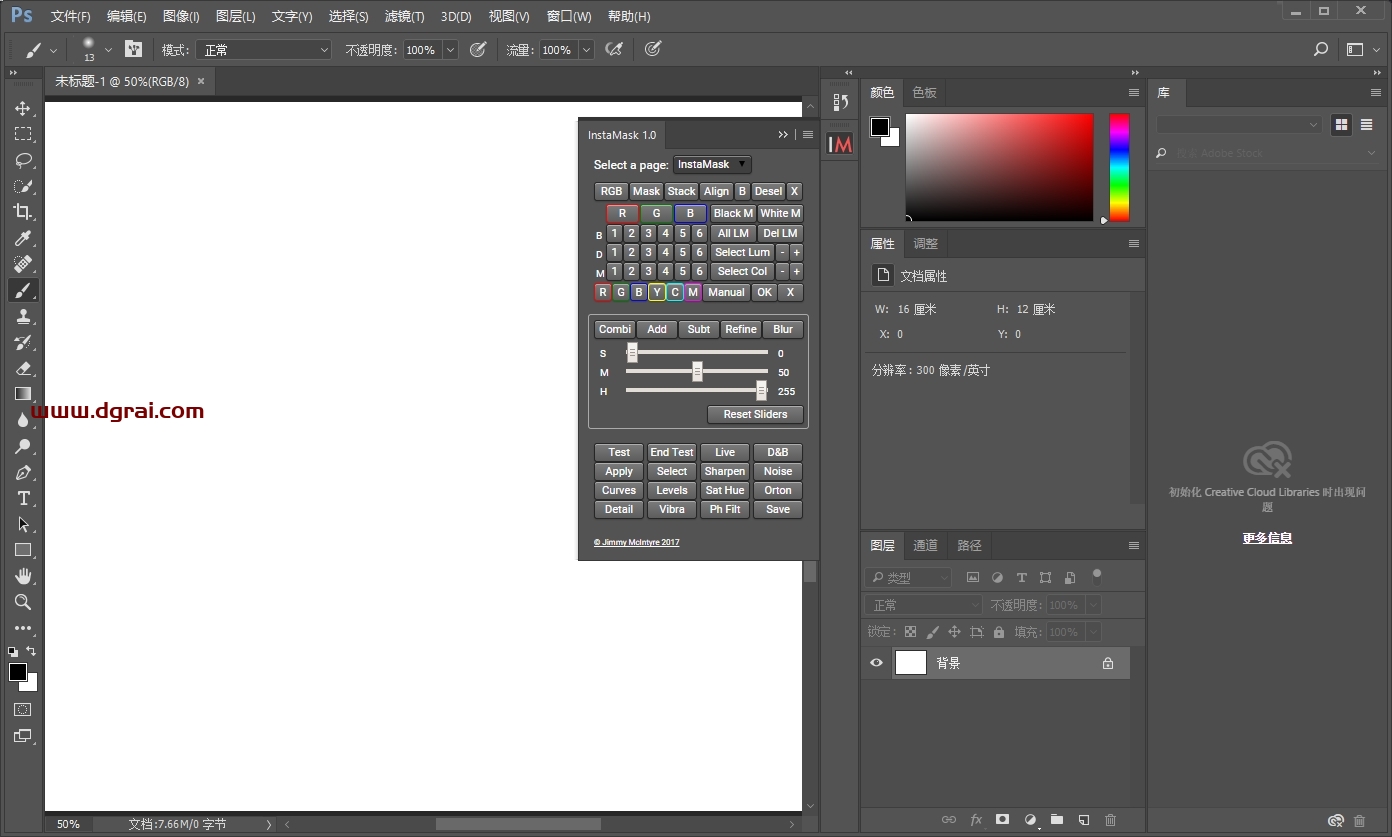Click the InstaMask IM panel icon

pyautogui.click(x=841, y=144)
